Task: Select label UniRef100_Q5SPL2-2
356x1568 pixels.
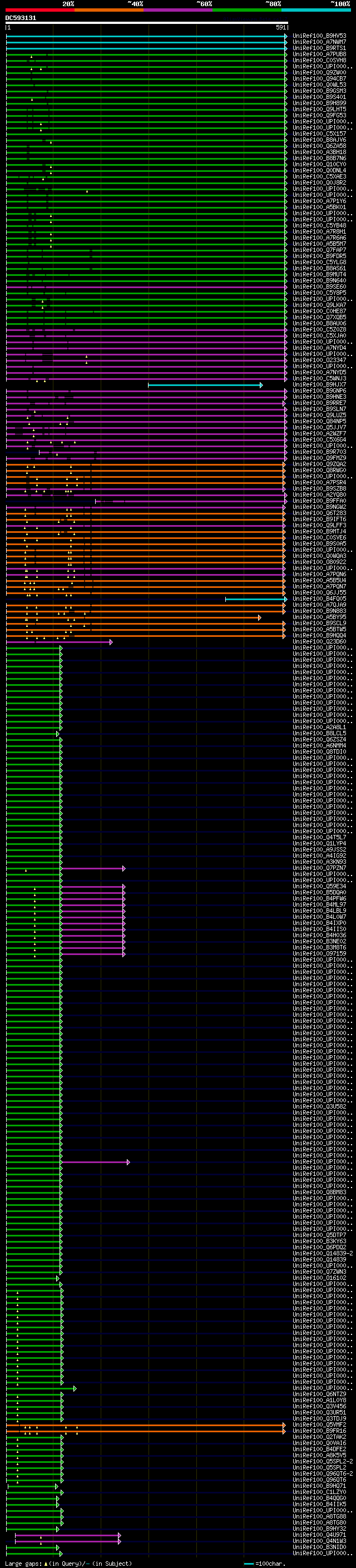Action: pos(323,1461)
